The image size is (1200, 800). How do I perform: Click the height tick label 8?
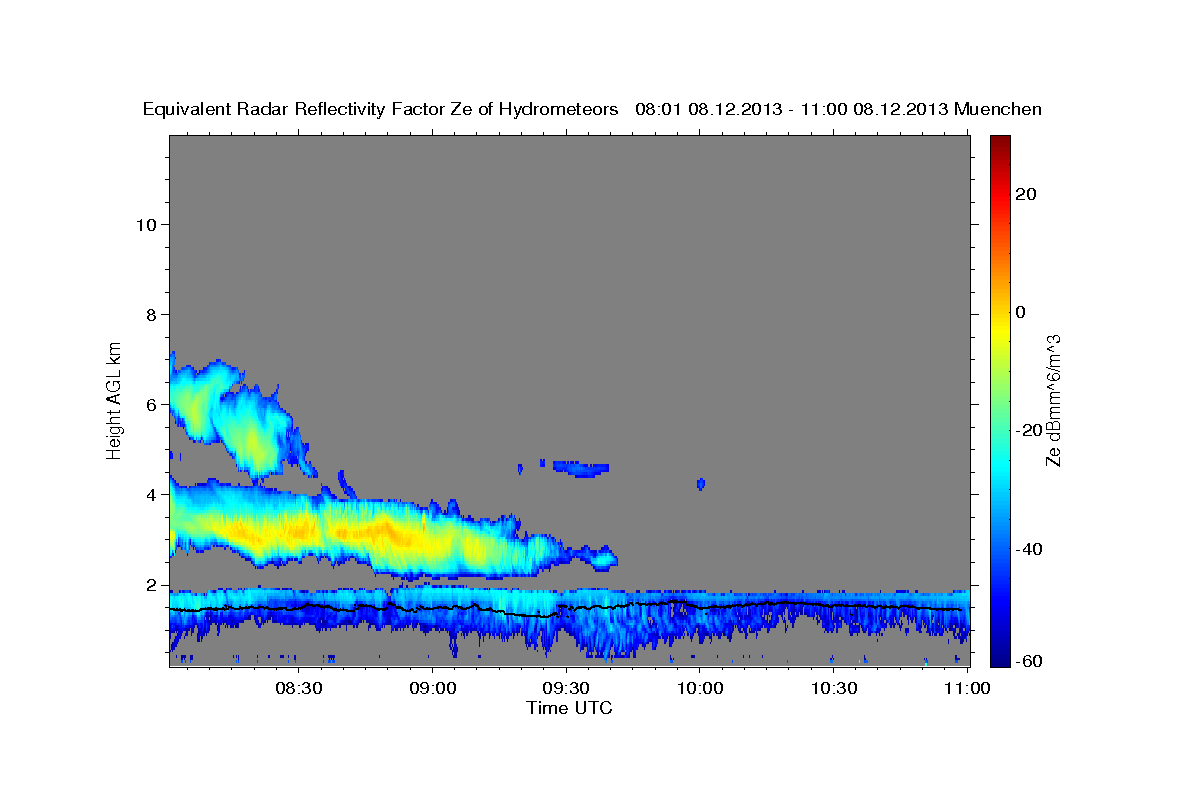point(151,314)
